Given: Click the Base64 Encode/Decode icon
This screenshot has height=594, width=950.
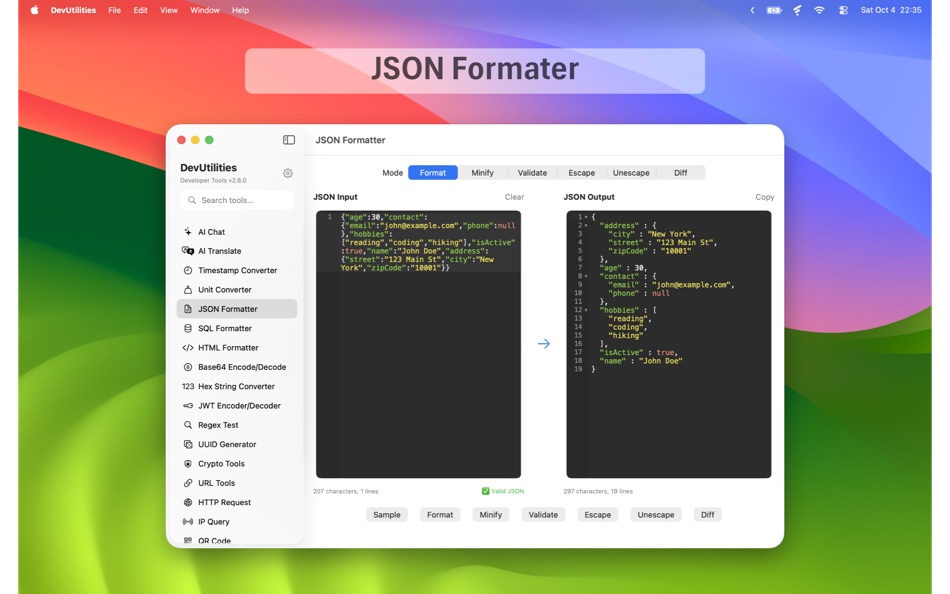Looking at the screenshot, I should pyautogui.click(x=188, y=367).
